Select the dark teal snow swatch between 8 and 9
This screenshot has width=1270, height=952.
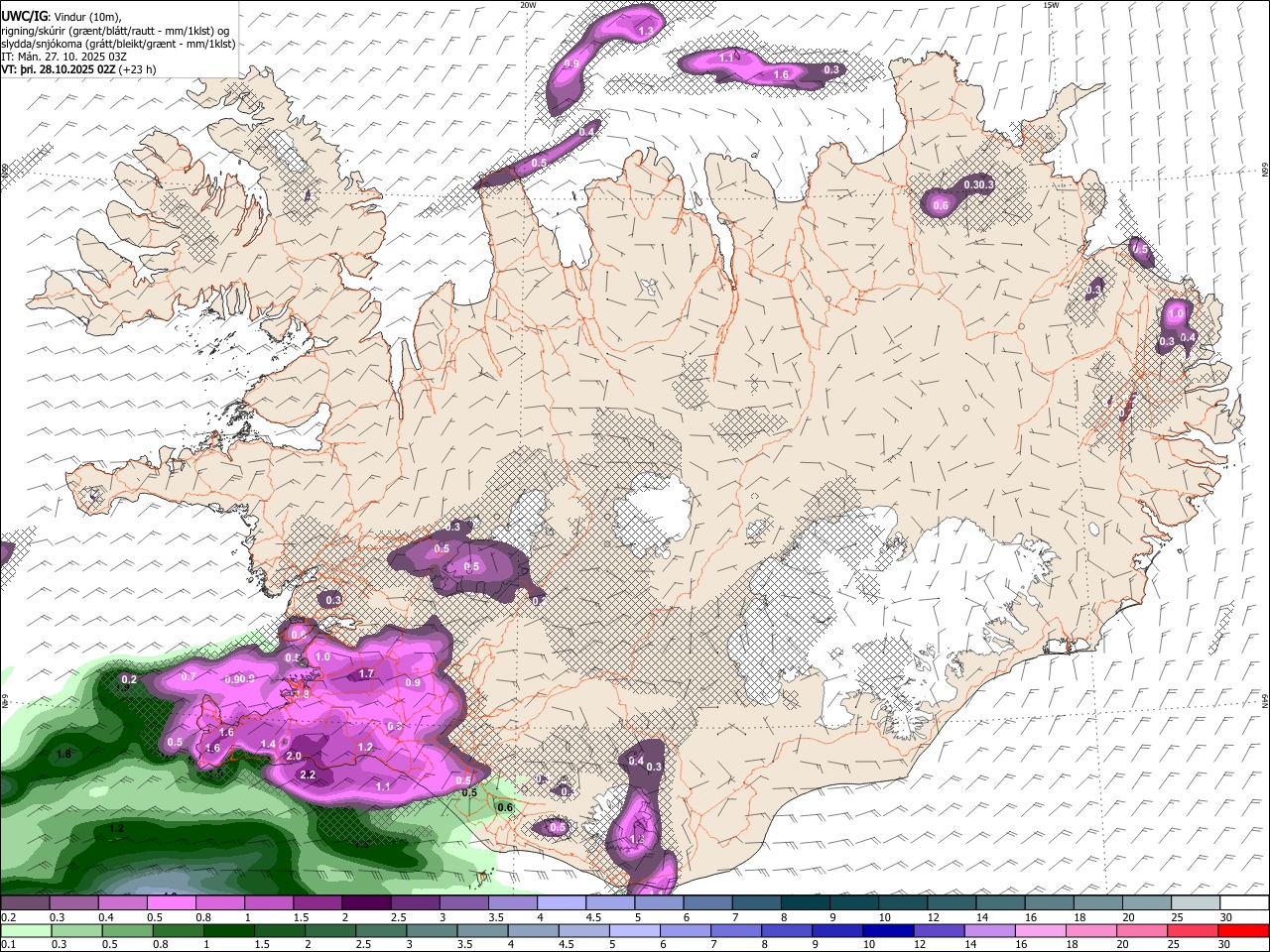805,902
